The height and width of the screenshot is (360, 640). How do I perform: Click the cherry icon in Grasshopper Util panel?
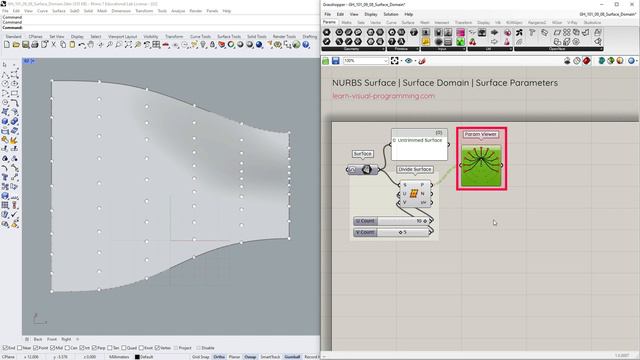pos(472,42)
